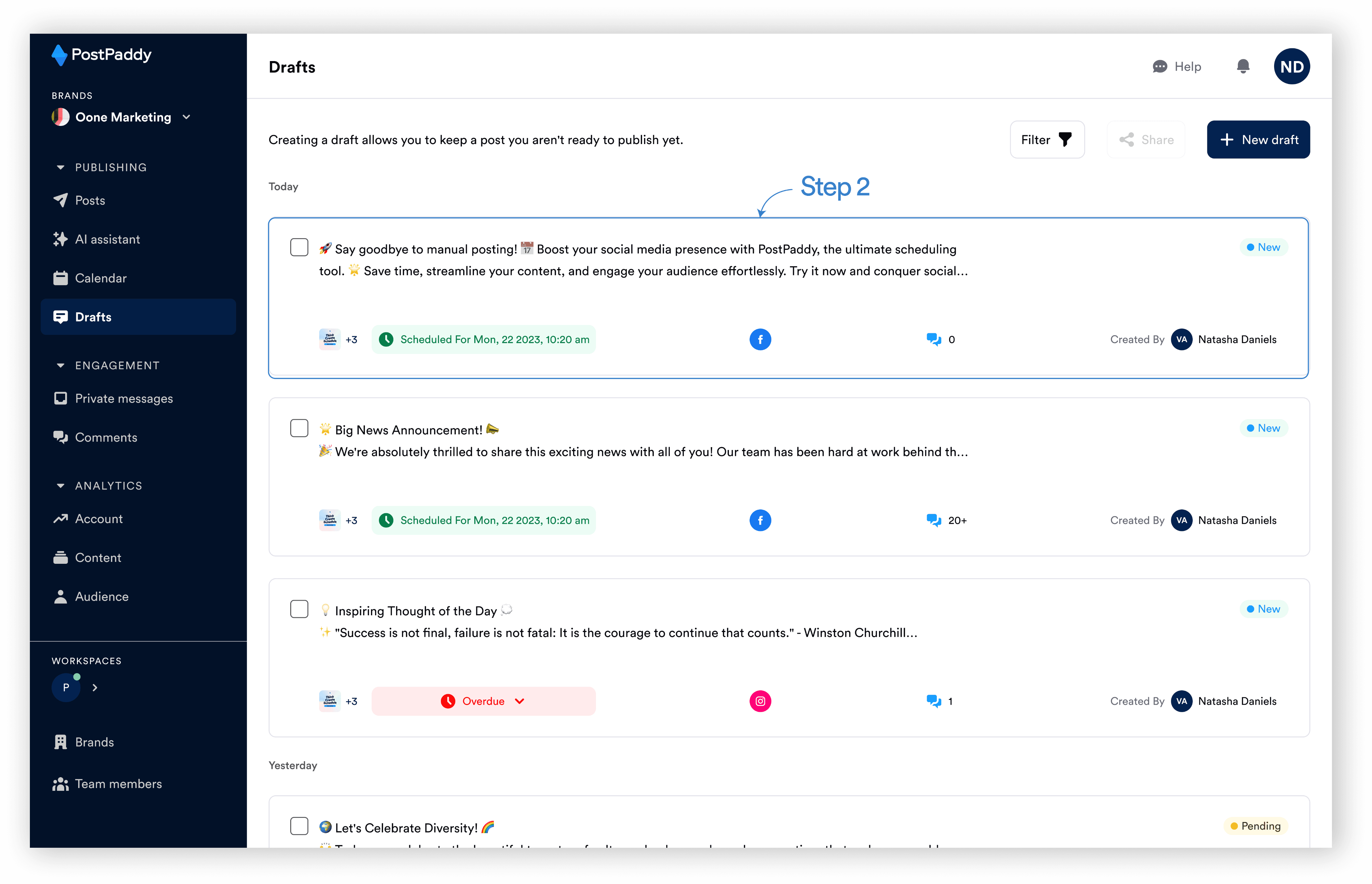Click Facebook icon on Big News draft
Viewport: 1372px width, 884px height.
click(760, 520)
